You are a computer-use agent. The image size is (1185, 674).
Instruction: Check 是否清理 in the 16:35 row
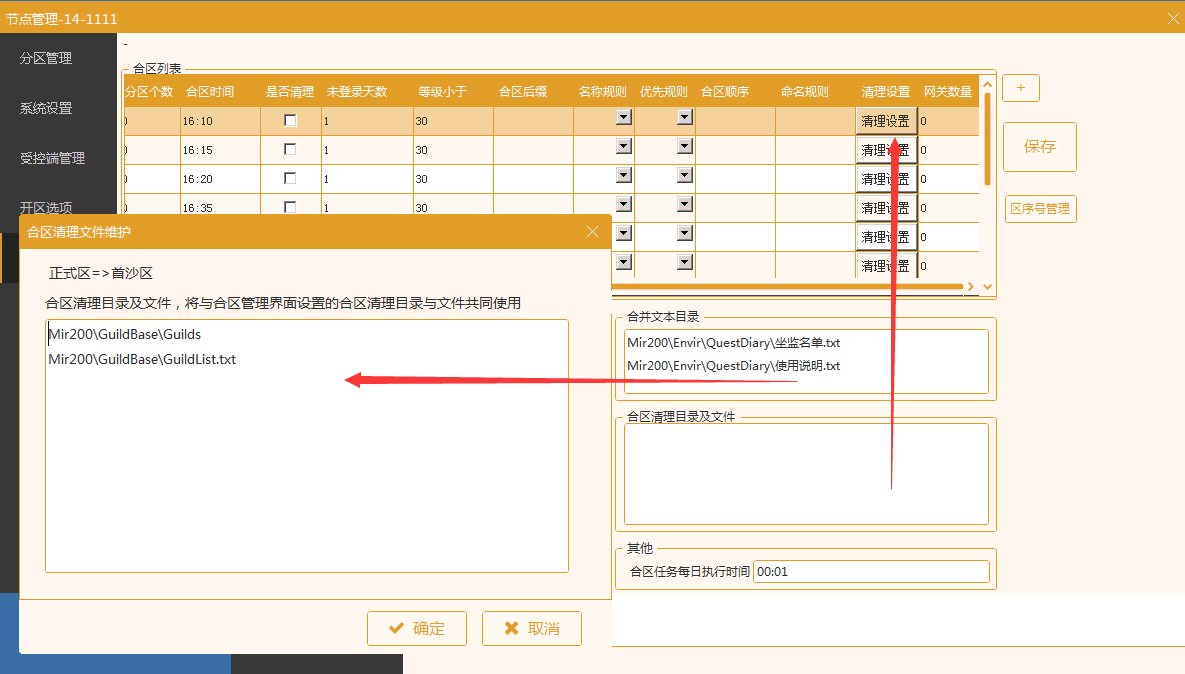click(x=291, y=207)
